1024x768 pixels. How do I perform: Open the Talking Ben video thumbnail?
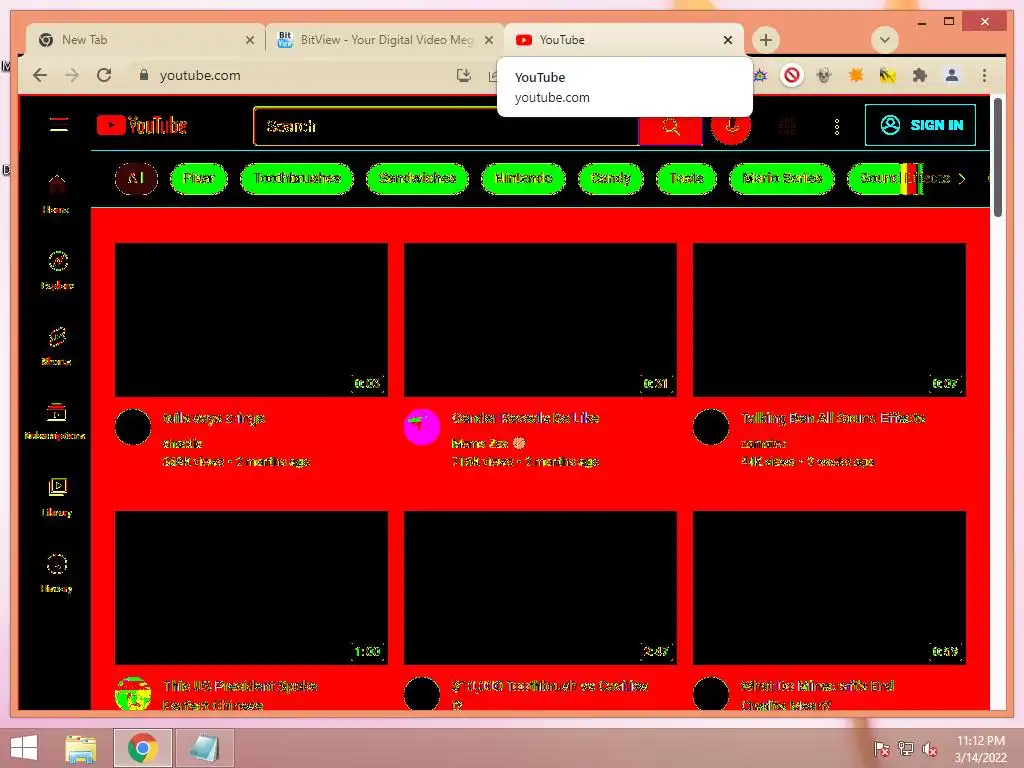click(829, 320)
